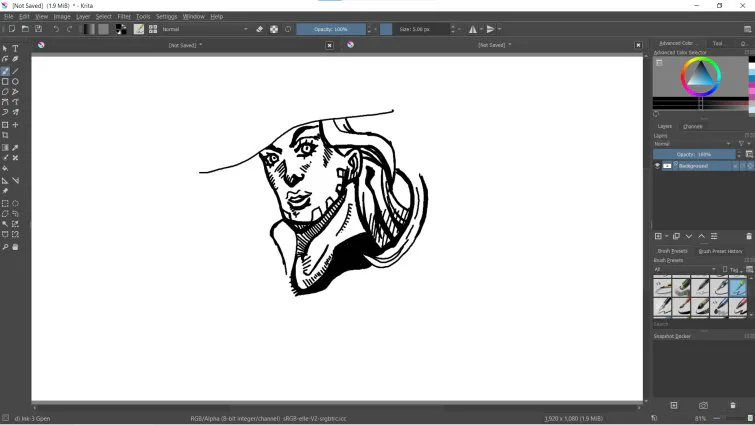Select the Move tool

(15, 125)
